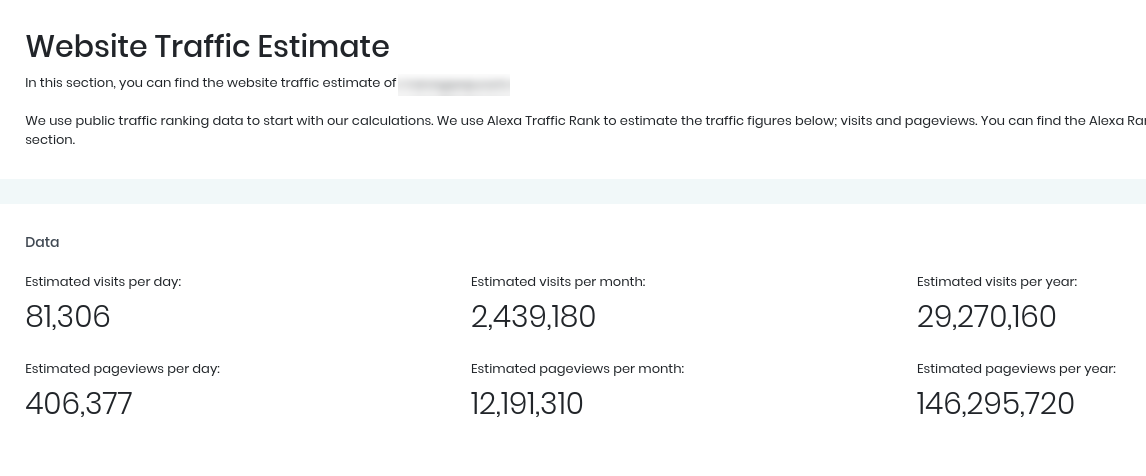Image resolution: width=1146 pixels, height=476 pixels.
Task: Select the "Estimated pageviews per month" label
Action: tap(577, 369)
